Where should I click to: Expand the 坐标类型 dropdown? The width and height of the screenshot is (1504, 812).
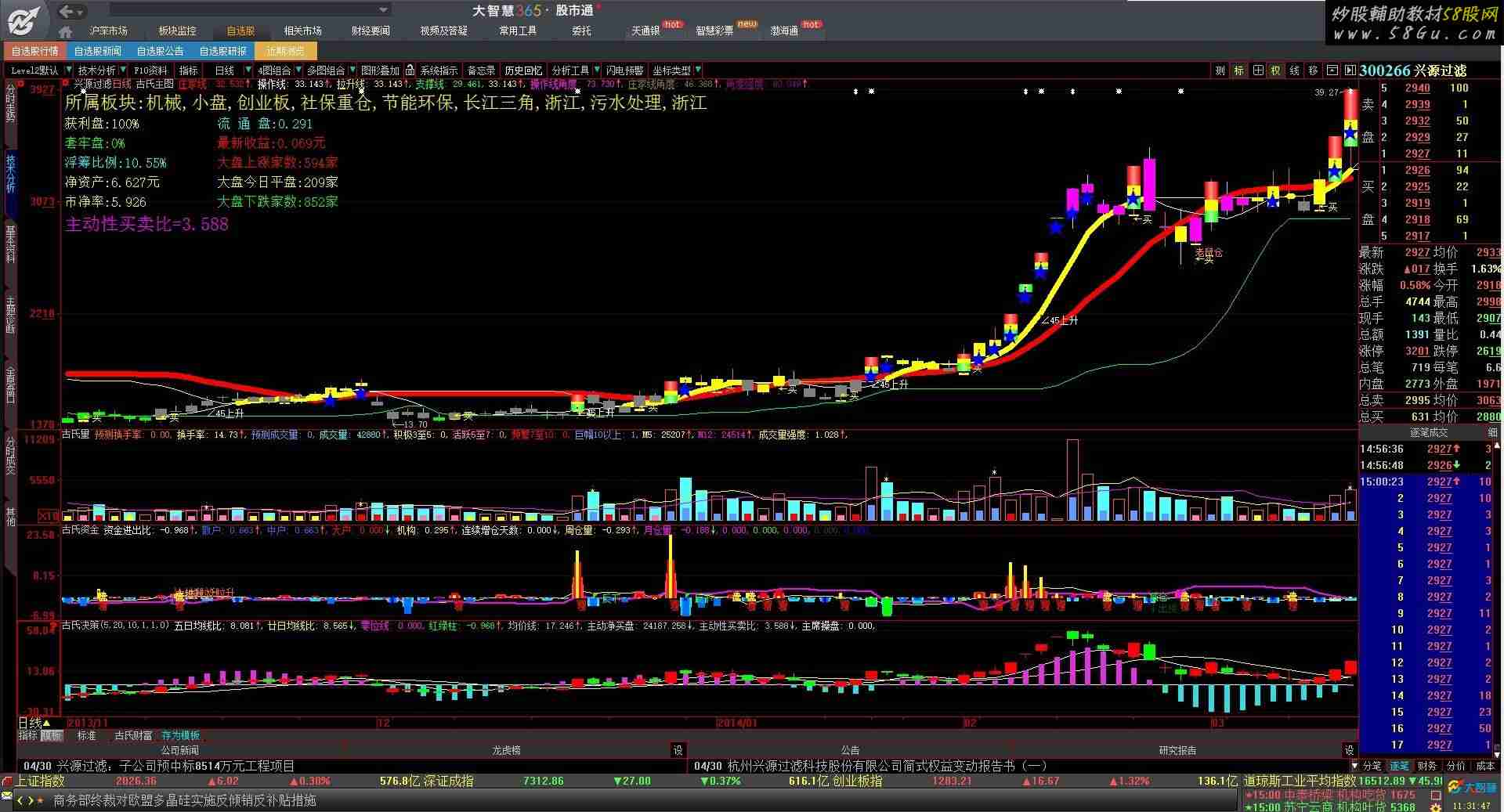click(x=698, y=70)
